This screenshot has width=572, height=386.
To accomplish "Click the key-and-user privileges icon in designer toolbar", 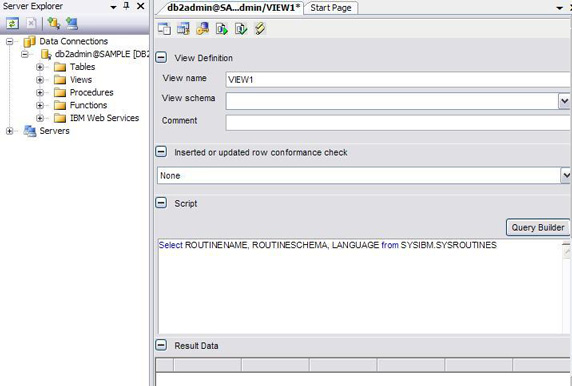I will coord(202,29).
